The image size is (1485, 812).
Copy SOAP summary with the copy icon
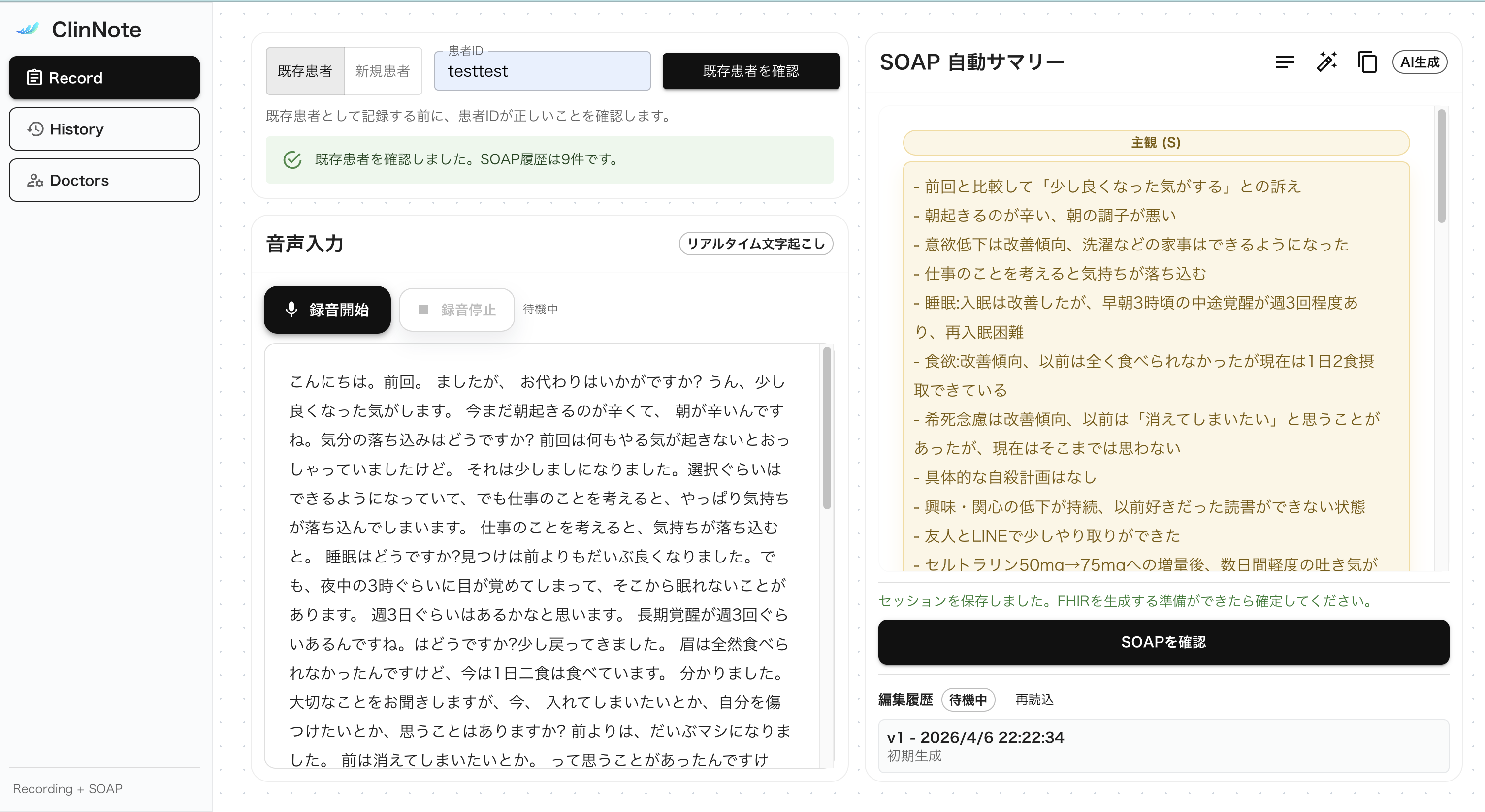click(1367, 62)
